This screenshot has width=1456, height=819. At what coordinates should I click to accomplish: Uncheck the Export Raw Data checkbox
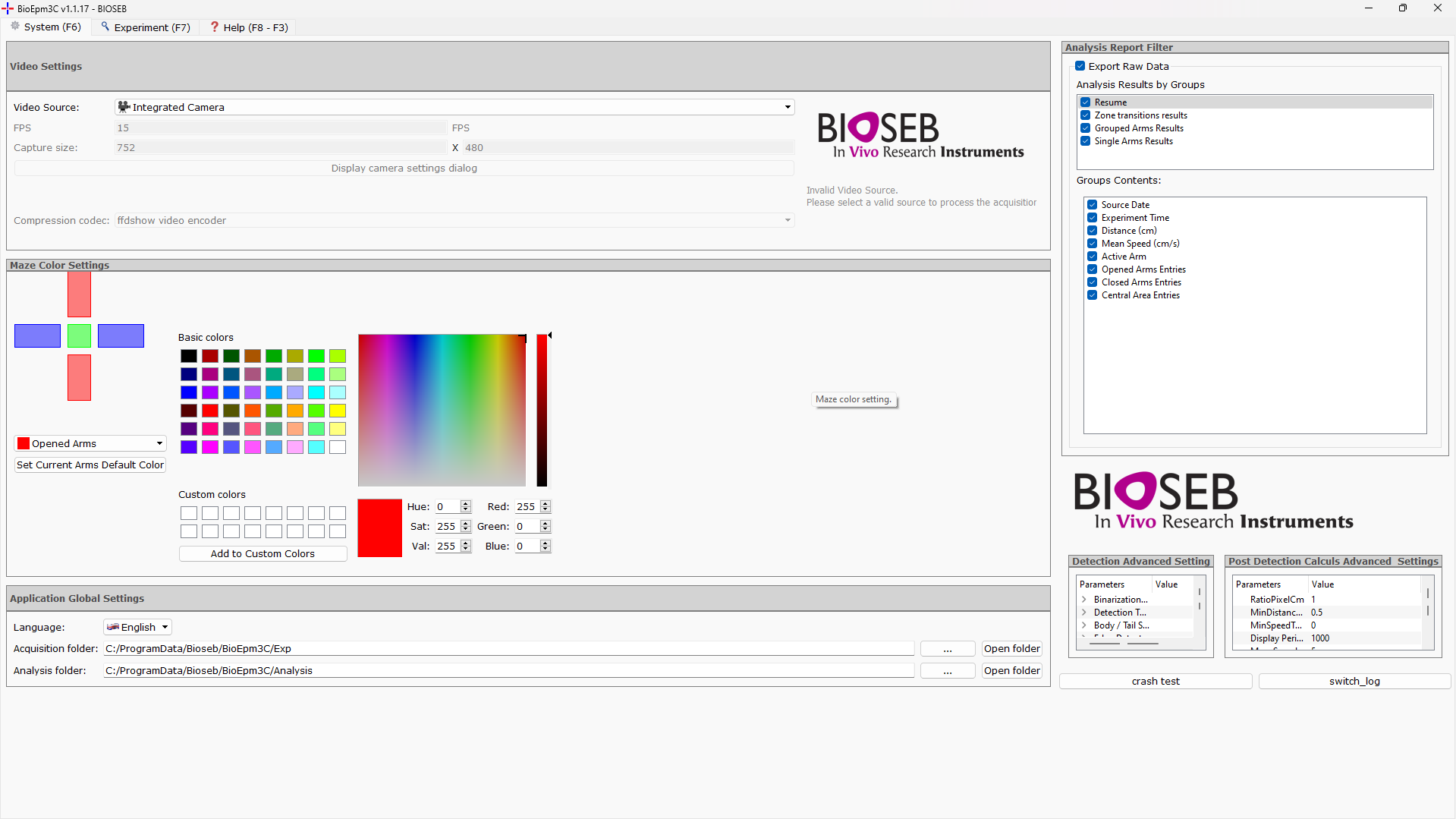1080,66
